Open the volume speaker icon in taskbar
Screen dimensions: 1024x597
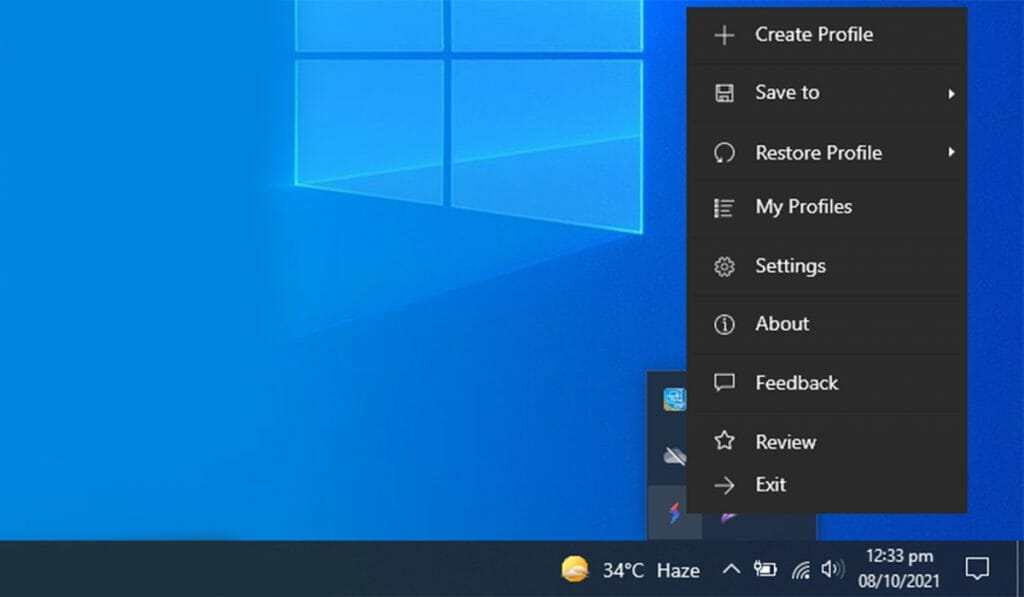[x=831, y=569]
